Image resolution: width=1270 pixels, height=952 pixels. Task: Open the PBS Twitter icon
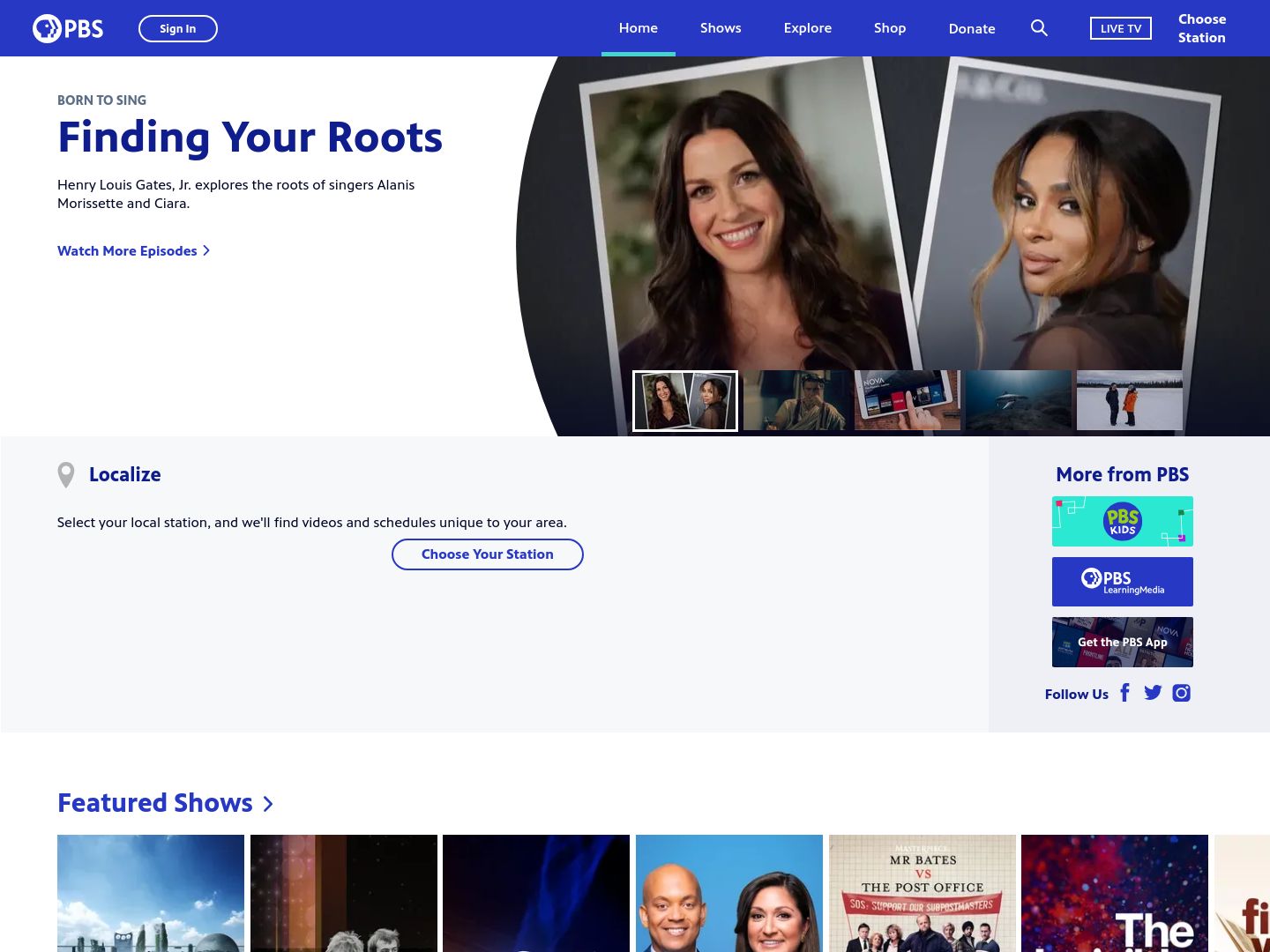click(1153, 693)
